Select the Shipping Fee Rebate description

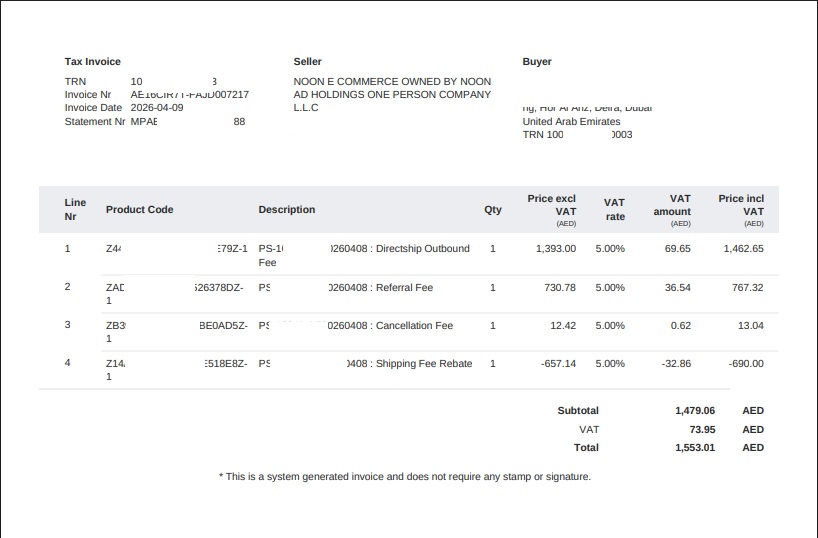[x=365, y=364]
